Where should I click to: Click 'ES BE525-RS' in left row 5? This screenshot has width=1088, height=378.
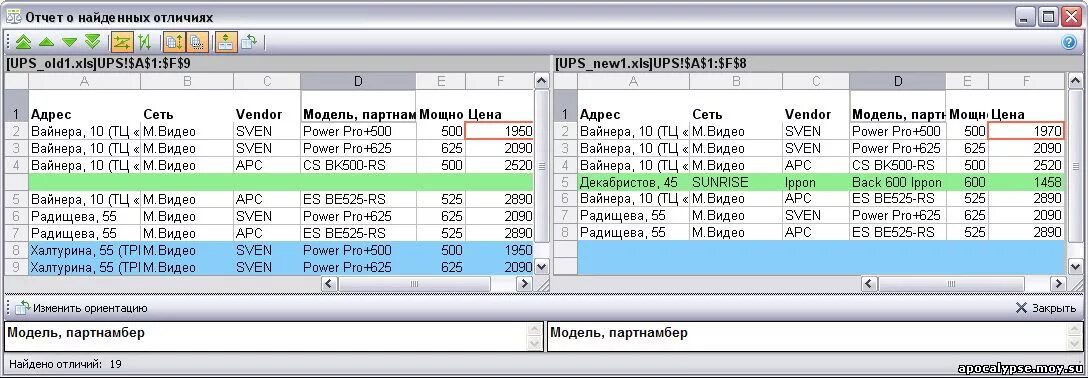pos(358,199)
